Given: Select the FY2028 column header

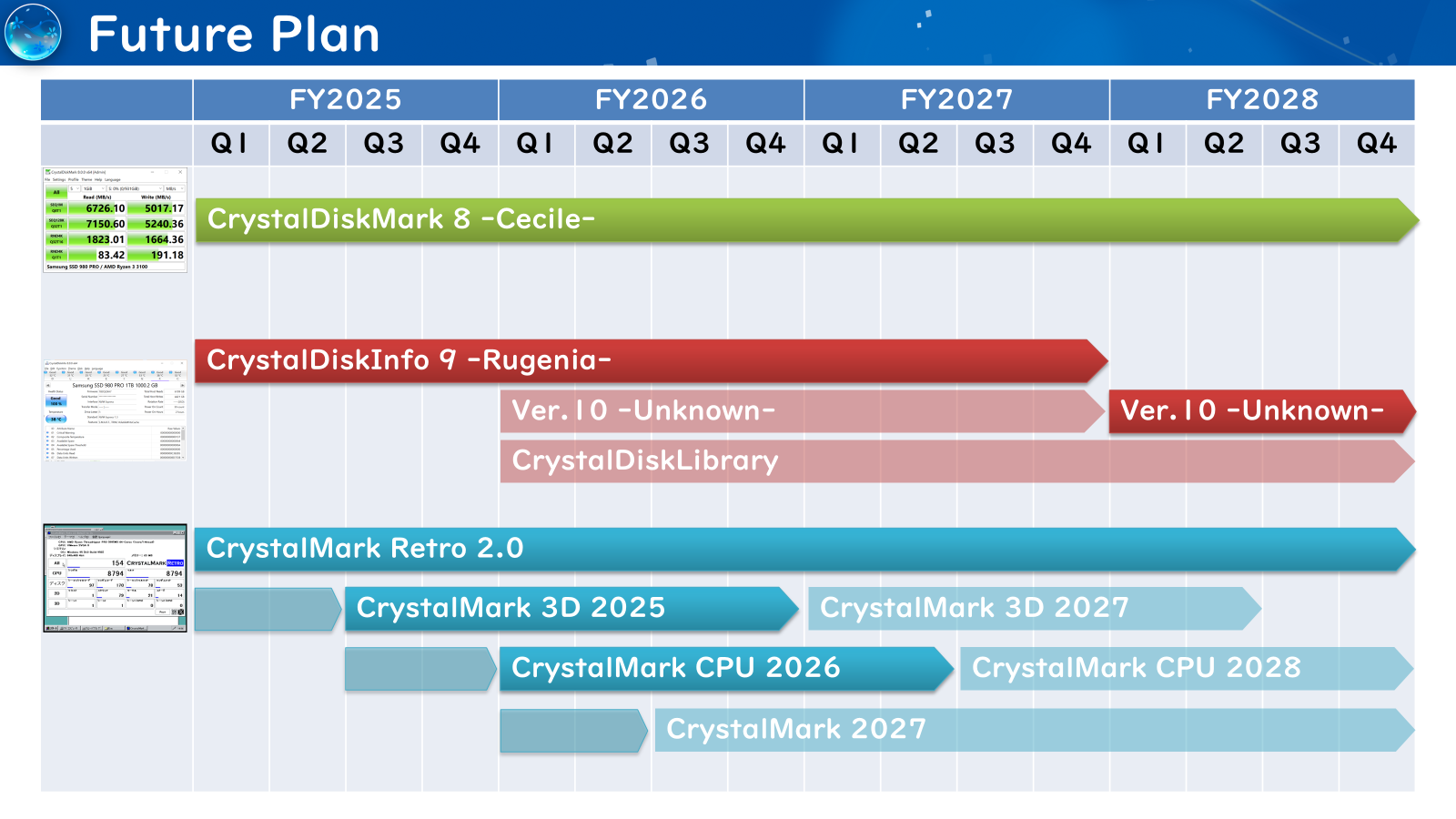Looking at the screenshot, I should [x=1262, y=99].
